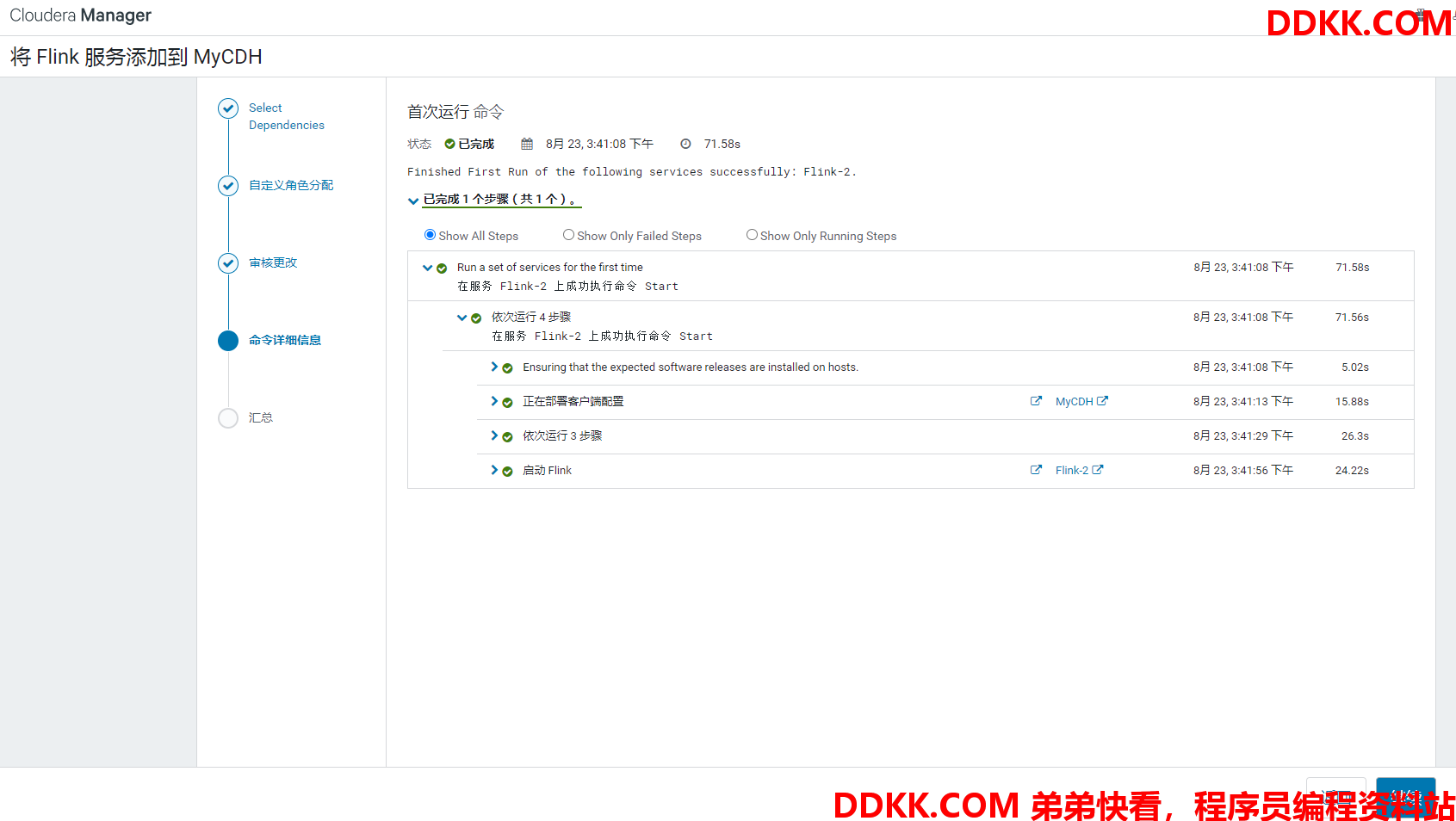The height and width of the screenshot is (821, 1456).
Task: Click duration 15.88s in 部署客户端配置 row
Action: point(1352,401)
